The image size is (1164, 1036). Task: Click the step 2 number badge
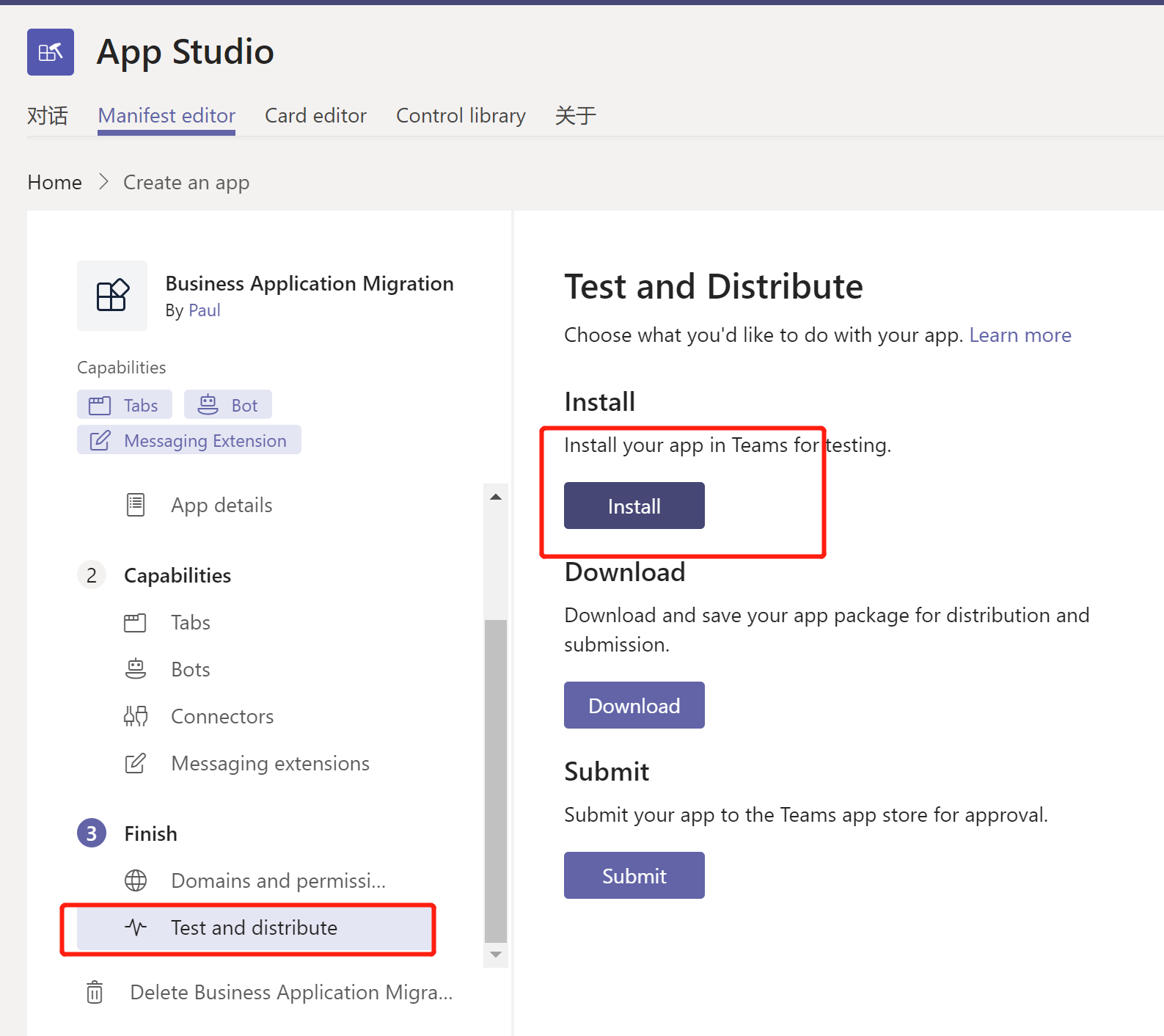point(92,575)
